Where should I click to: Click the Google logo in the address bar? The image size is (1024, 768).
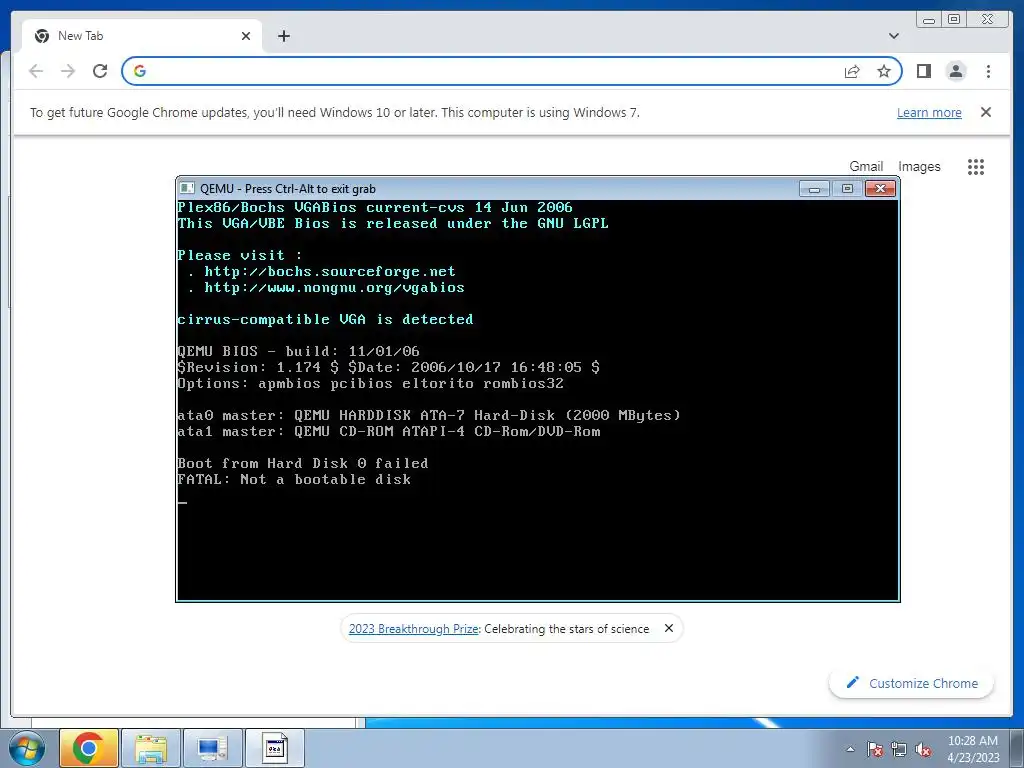click(140, 71)
